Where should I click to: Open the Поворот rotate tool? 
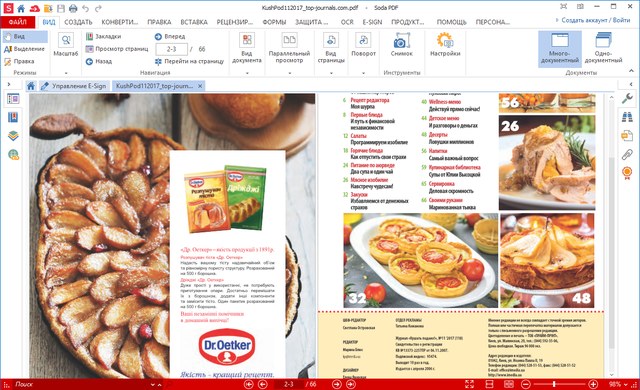click(x=363, y=45)
